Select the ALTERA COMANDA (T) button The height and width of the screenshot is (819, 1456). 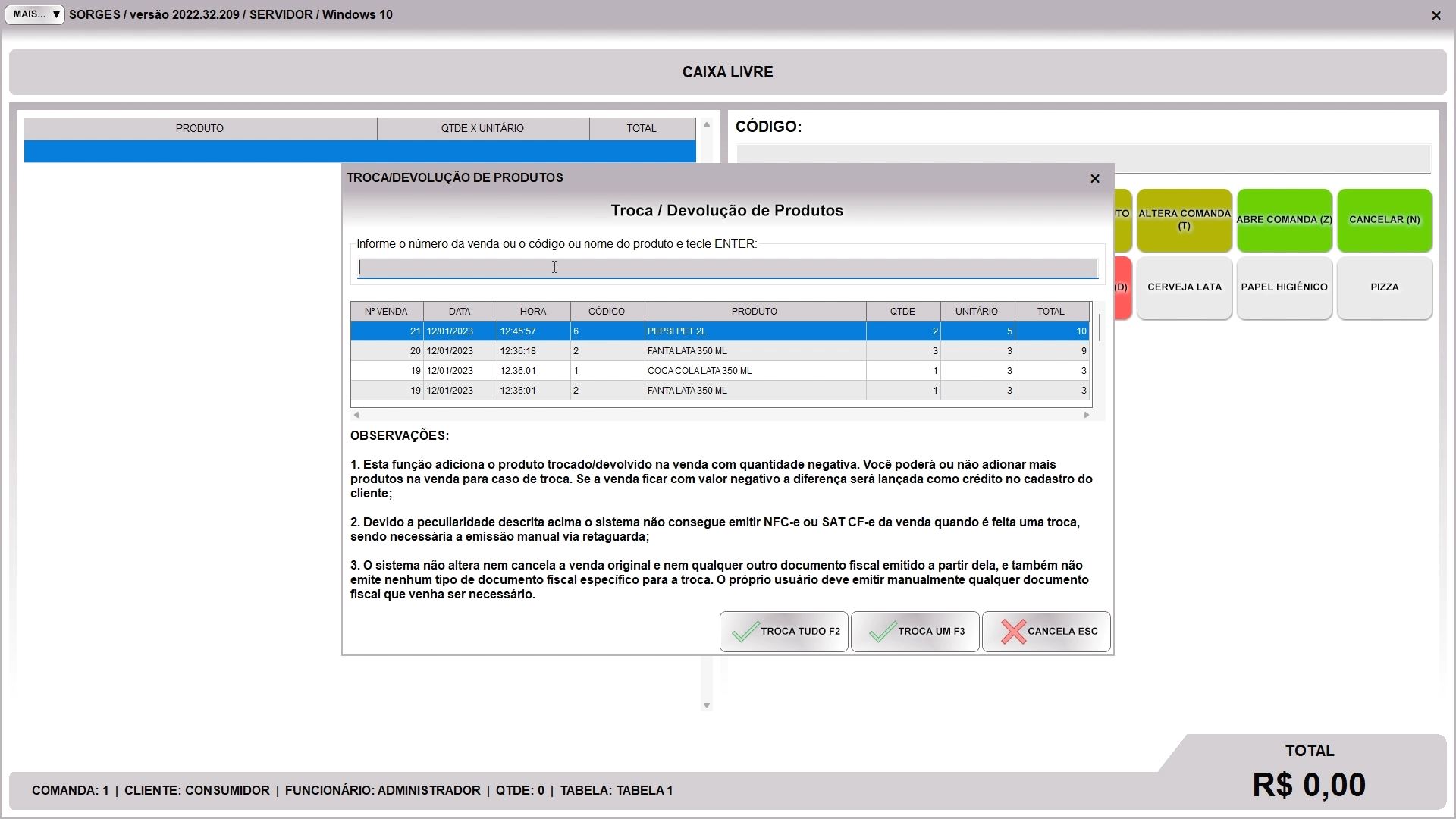coord(1184,220)
